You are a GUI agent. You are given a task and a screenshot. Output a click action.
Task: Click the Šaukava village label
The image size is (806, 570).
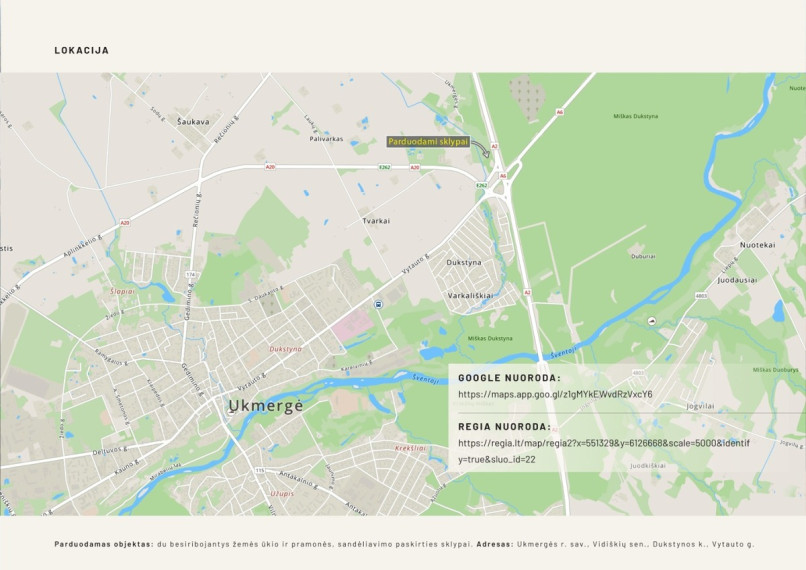(x=193, y=122)
